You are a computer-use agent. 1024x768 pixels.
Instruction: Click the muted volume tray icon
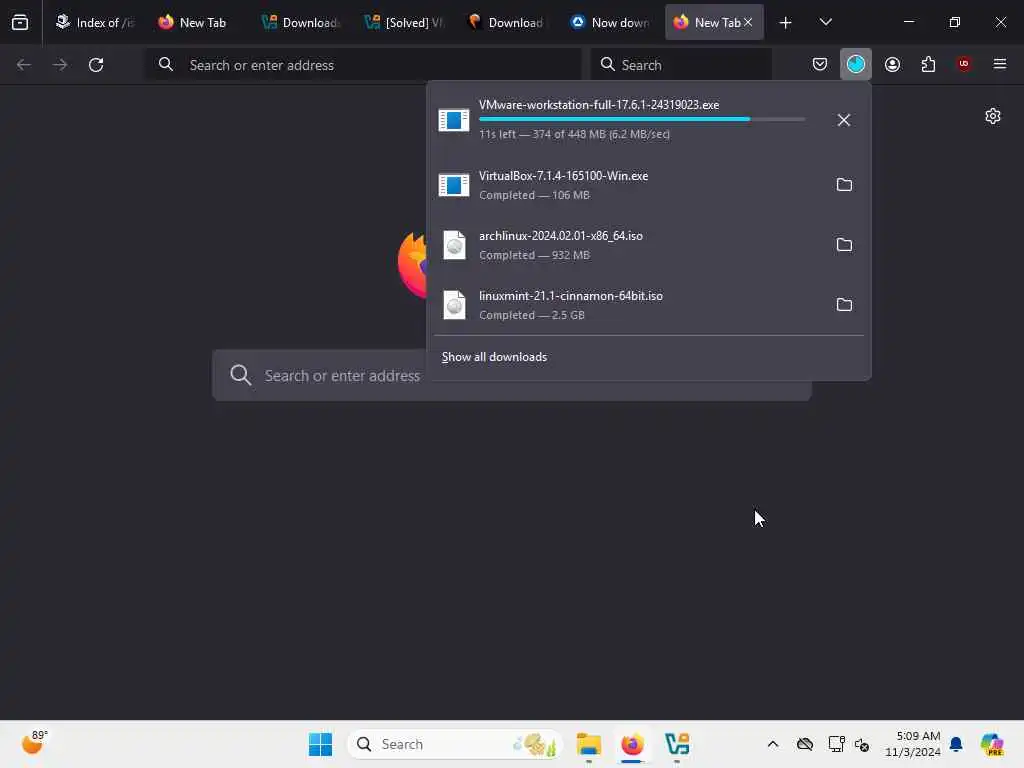(x=862, y=744)
